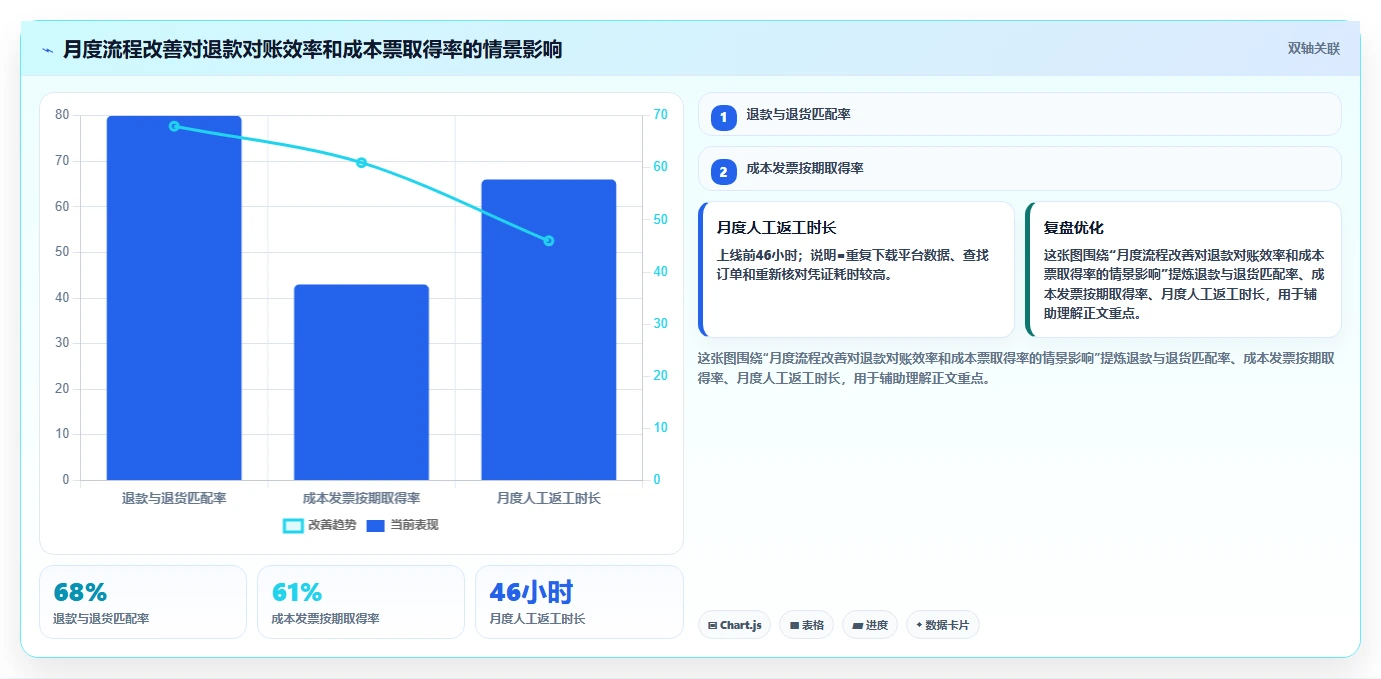Click the lightning icon beside the title
1381x679 pixels.
click(47, 50)
